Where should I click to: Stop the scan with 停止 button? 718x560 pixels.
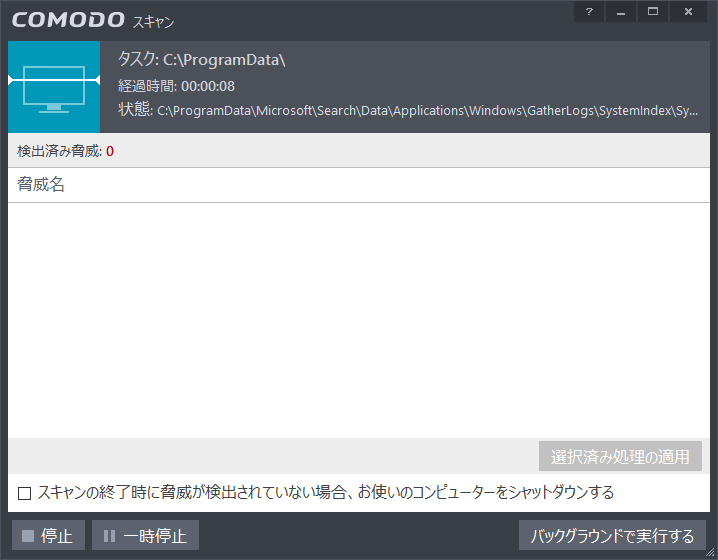tap(48, 535)
